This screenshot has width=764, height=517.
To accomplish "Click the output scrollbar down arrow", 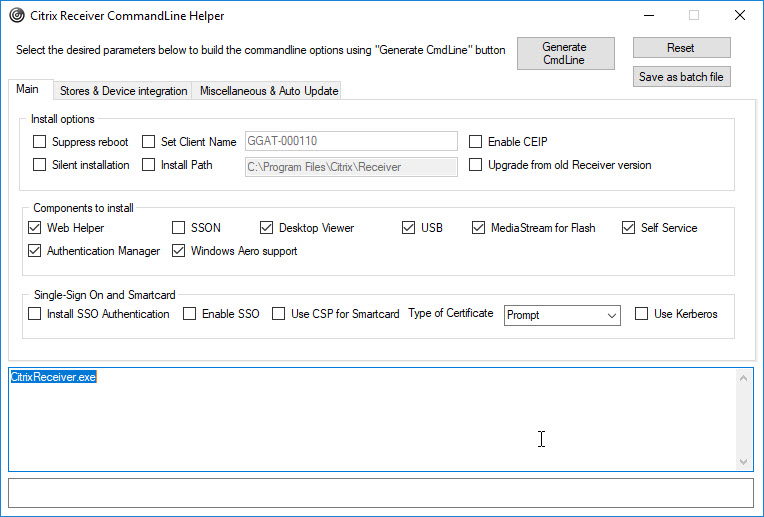I will 744,461.
